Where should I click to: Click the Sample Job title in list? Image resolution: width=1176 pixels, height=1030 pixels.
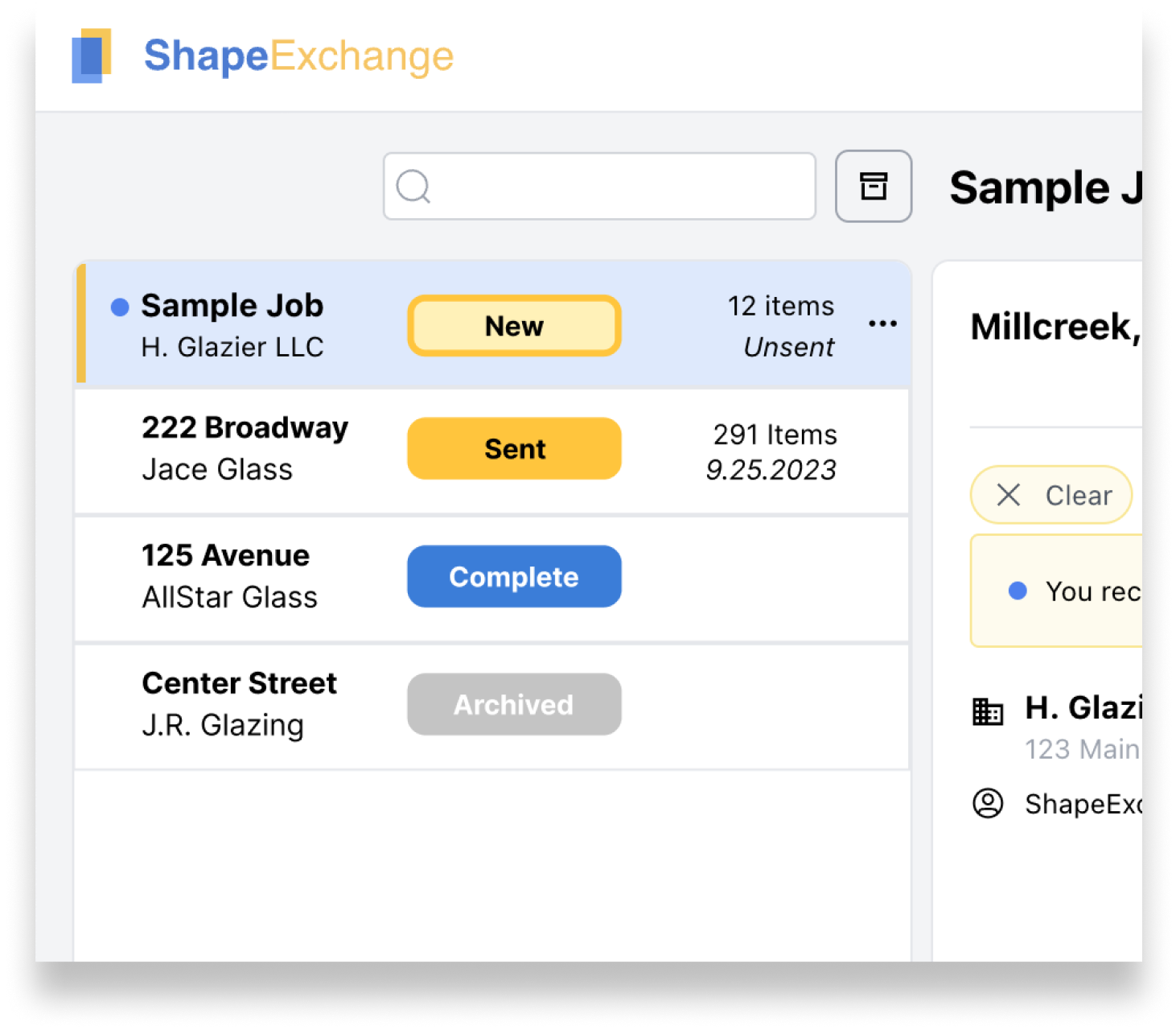pyautogui.click(x=232, y=306)
